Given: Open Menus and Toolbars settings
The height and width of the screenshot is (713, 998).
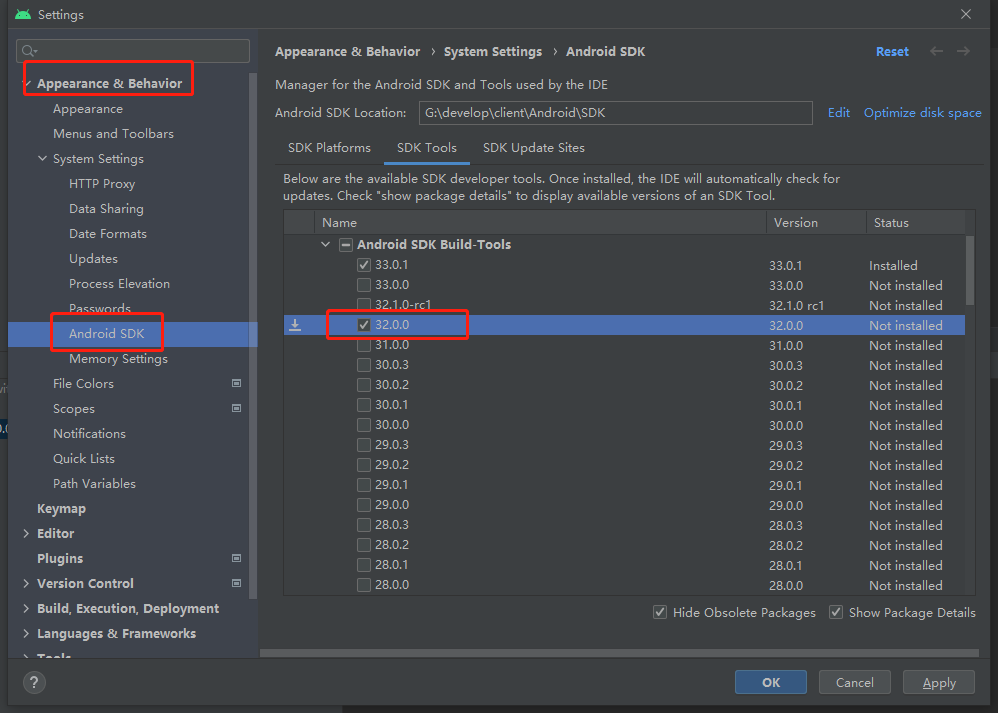Looking at the screenshot, I should click(x=113, y=134).
